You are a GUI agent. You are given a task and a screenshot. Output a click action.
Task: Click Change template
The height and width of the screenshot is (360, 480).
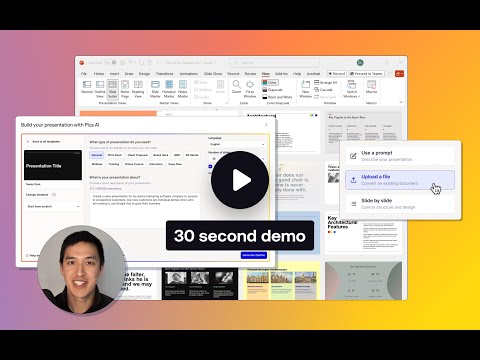(x=37, y=195)
